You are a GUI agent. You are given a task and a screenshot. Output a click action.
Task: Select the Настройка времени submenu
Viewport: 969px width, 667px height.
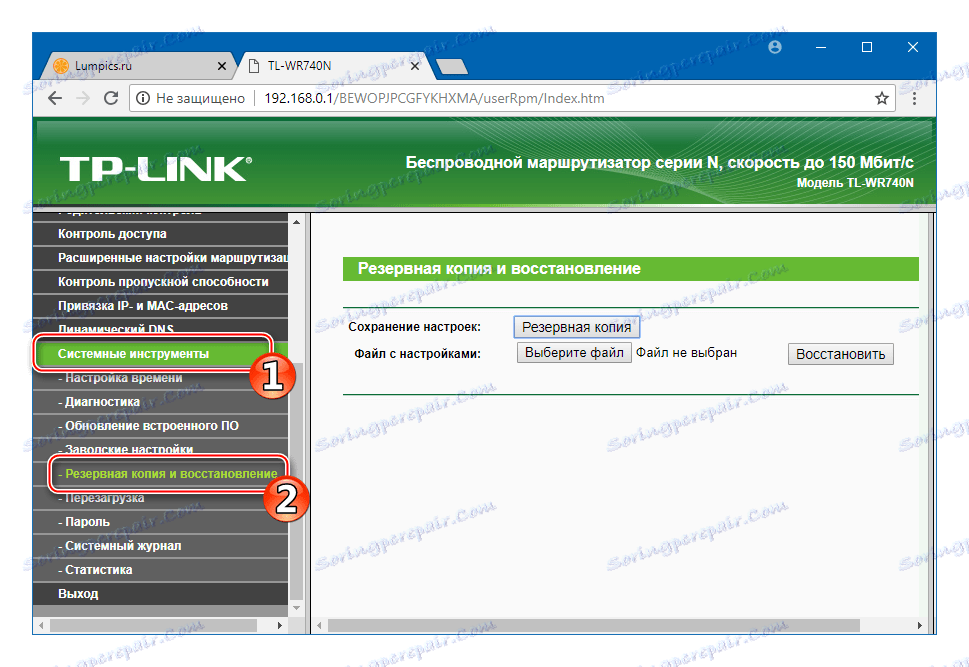click(x=160, y=378)
